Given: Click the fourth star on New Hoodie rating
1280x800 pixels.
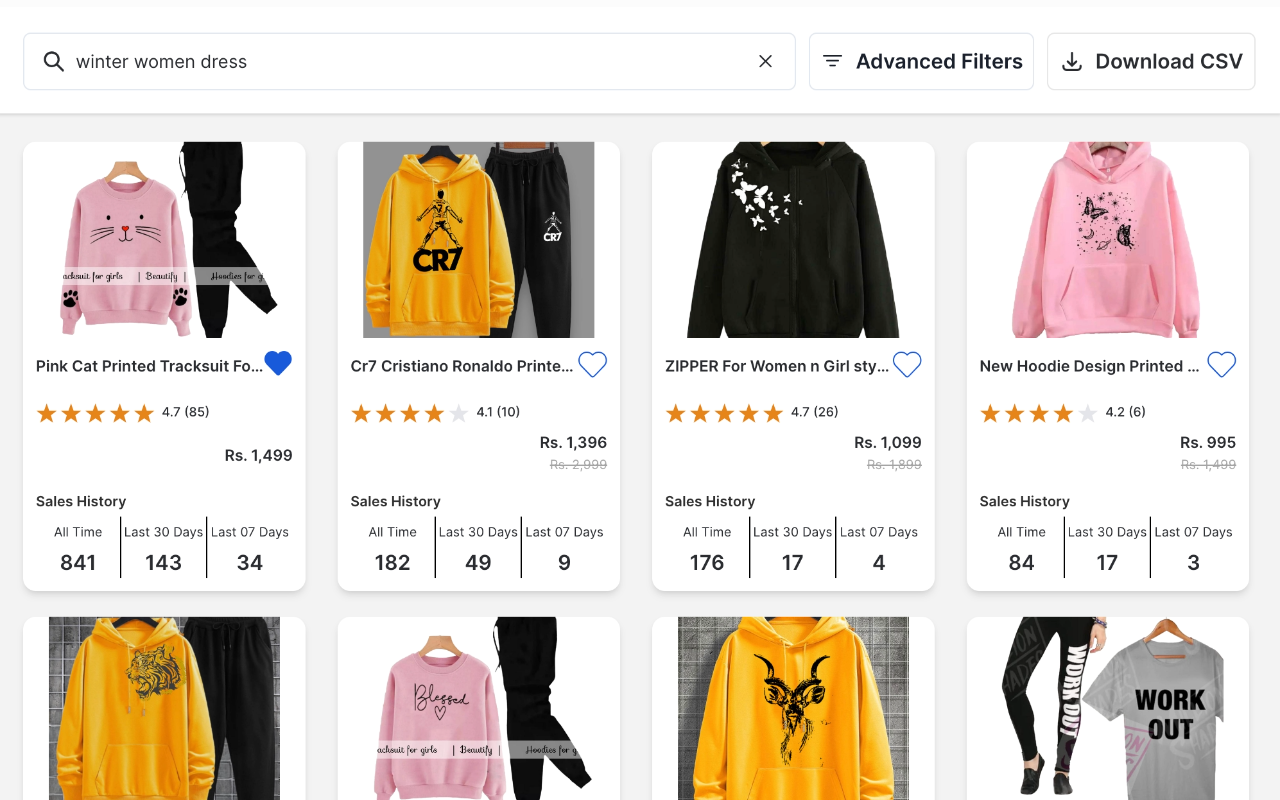Looking at the screenshot, I should 1062,412.
